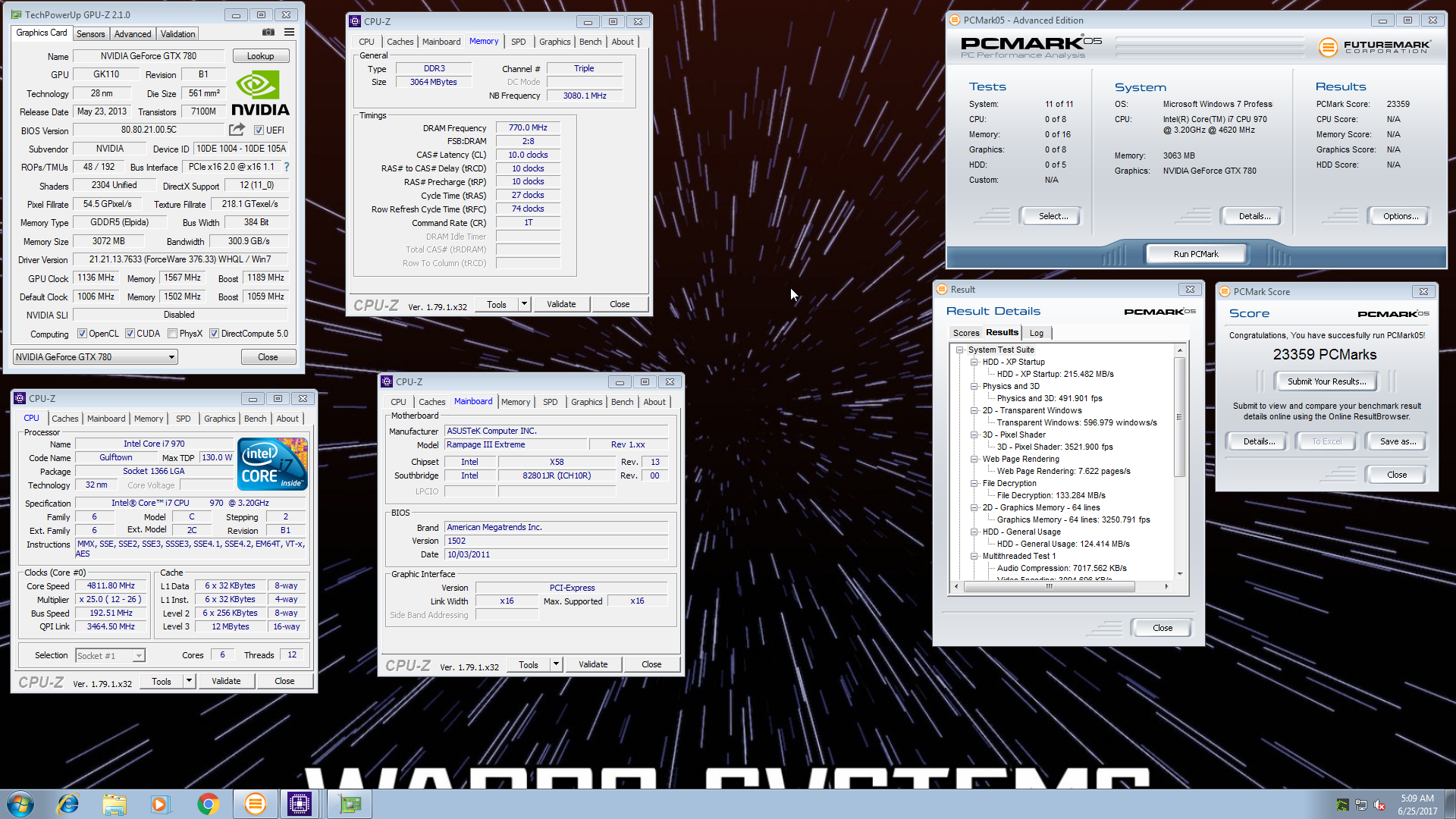Click the Result tree vertical scrollbar thumb
Screen dimensions: 1456x819
[x=1179, y=417]
